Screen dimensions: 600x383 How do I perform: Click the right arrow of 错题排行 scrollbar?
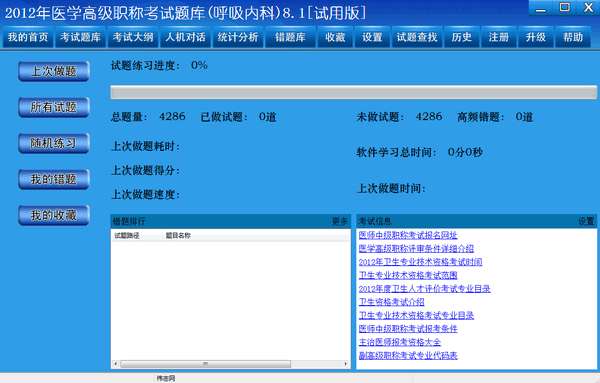pyautogui.click(x=346, y=364)
